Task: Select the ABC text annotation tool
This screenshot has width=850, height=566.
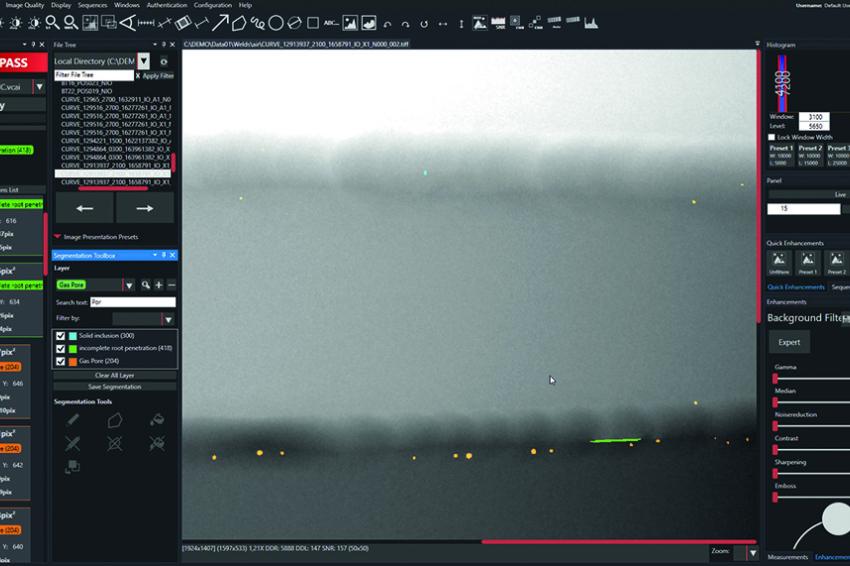Action: [x=331, y=23]
